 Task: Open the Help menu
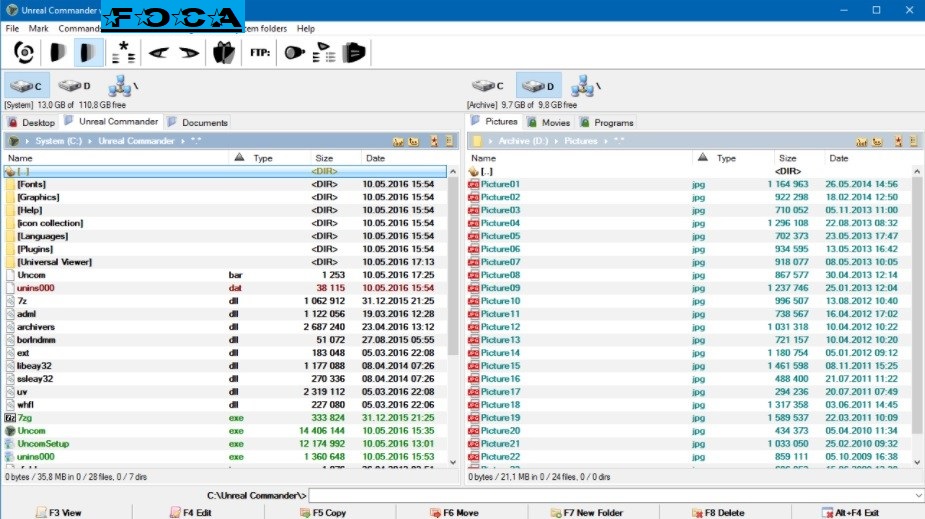(x=306, y=28)
